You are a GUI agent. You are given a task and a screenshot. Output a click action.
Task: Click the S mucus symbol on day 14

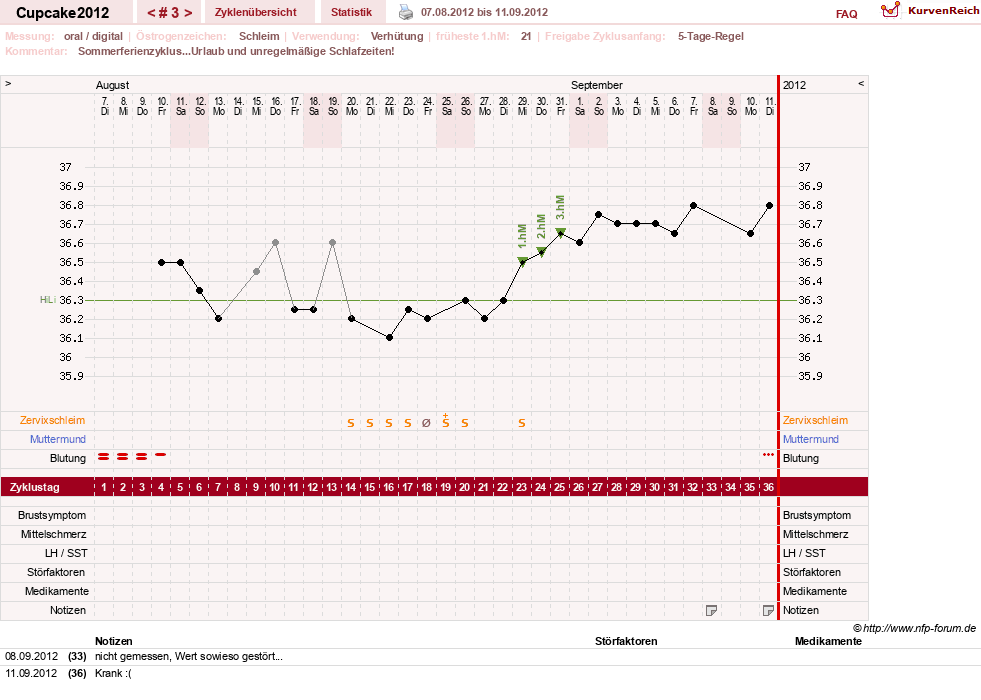click(x=351, y=424)
